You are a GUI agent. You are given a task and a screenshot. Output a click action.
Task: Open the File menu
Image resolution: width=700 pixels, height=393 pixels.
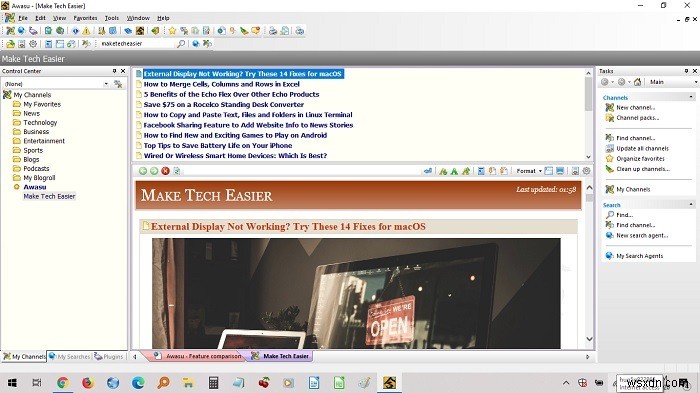(x=23, y=18)
